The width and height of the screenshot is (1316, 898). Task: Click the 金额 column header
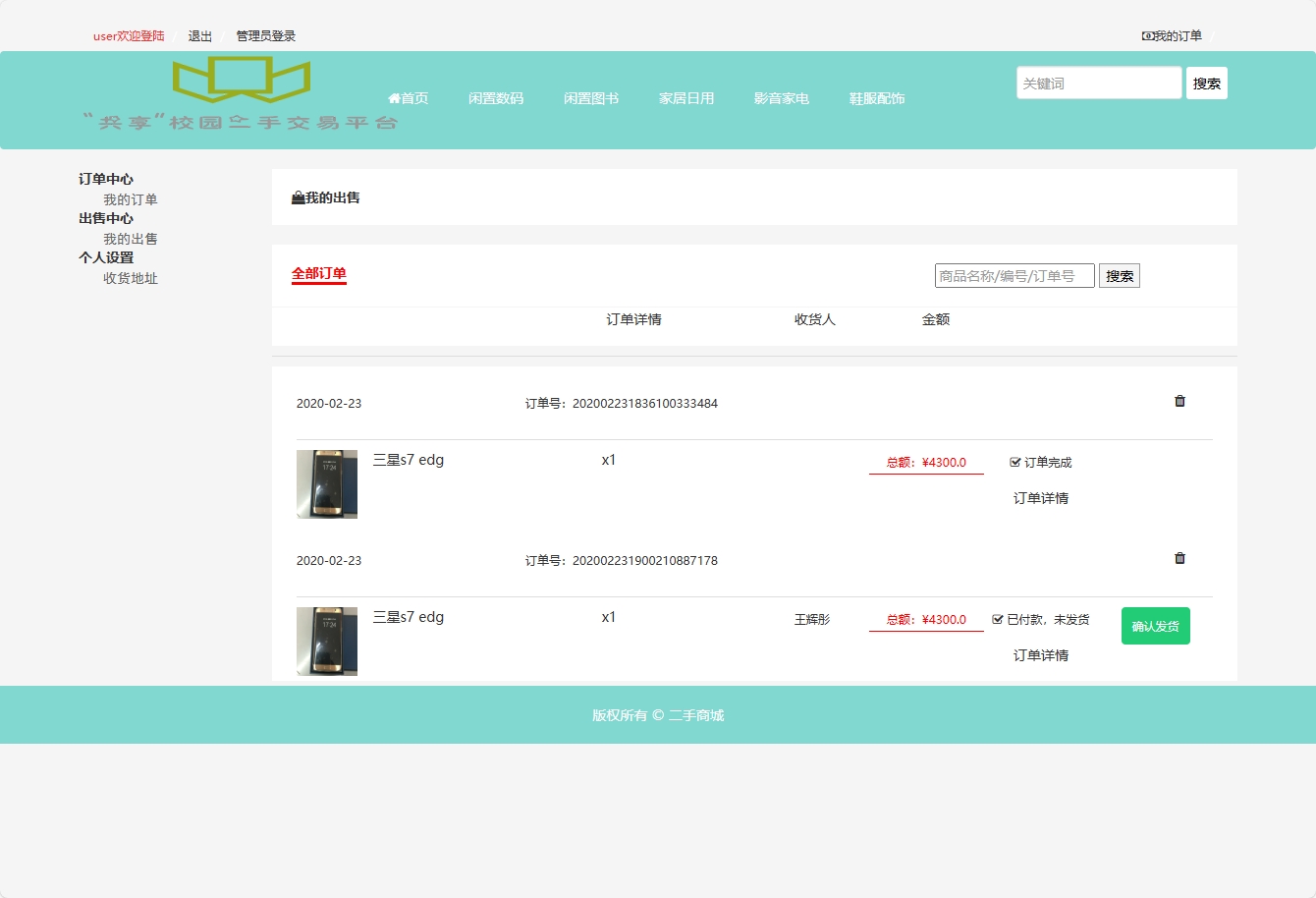(x=936, y=319)
